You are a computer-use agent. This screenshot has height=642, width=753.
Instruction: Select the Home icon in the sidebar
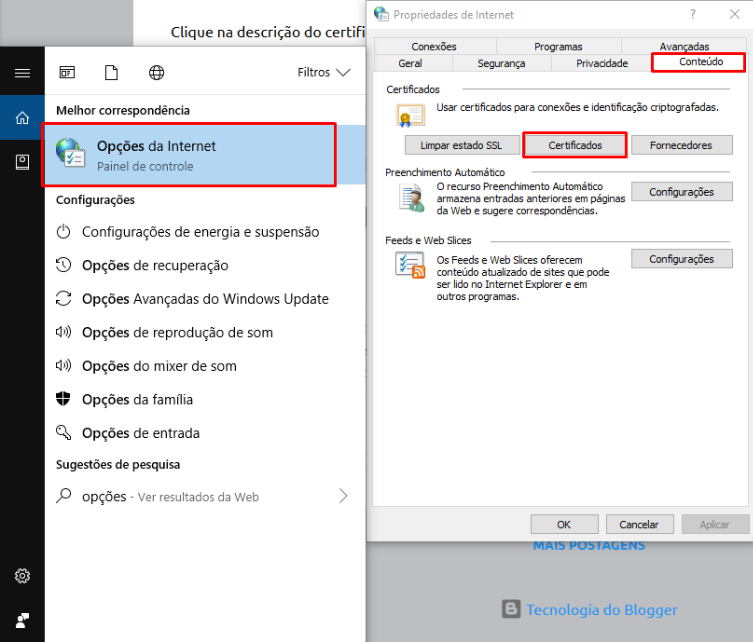22,118
